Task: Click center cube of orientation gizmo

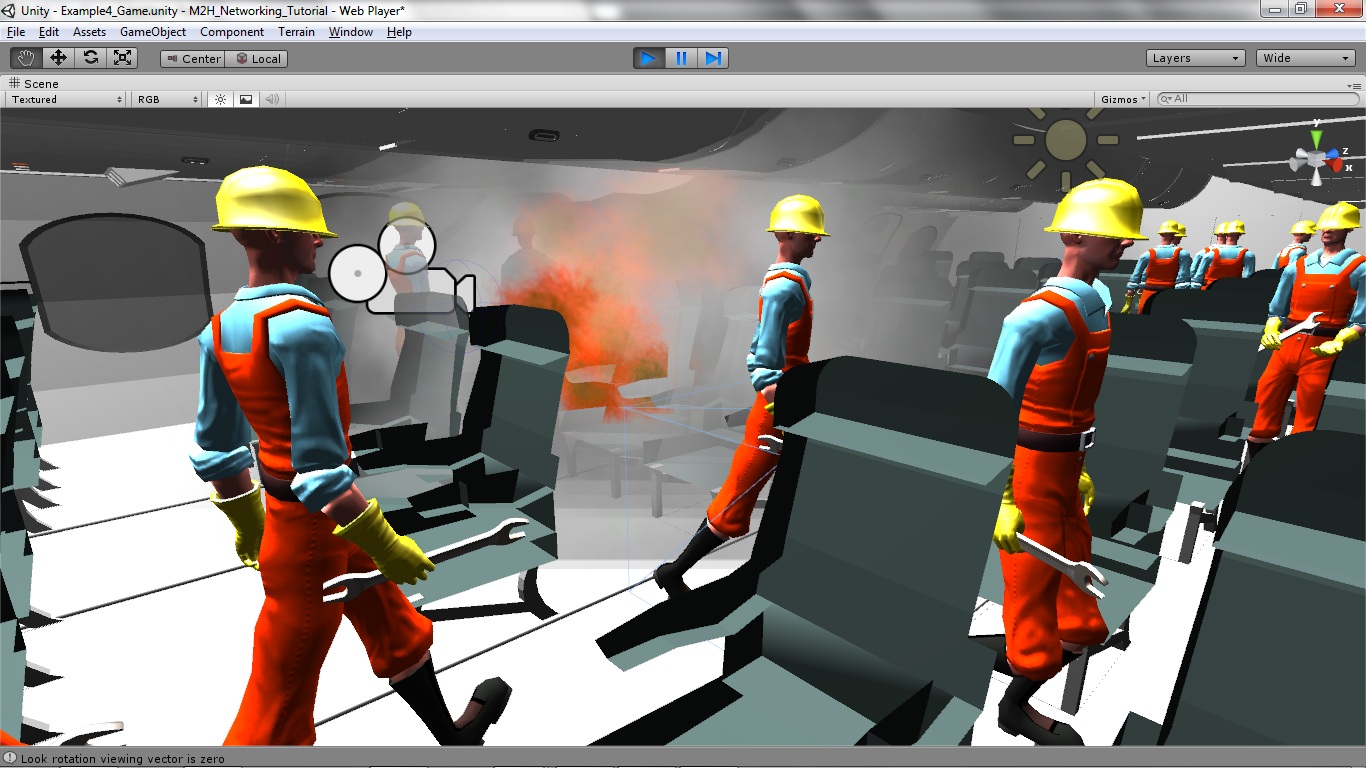Action: (x=1316, y=158)
